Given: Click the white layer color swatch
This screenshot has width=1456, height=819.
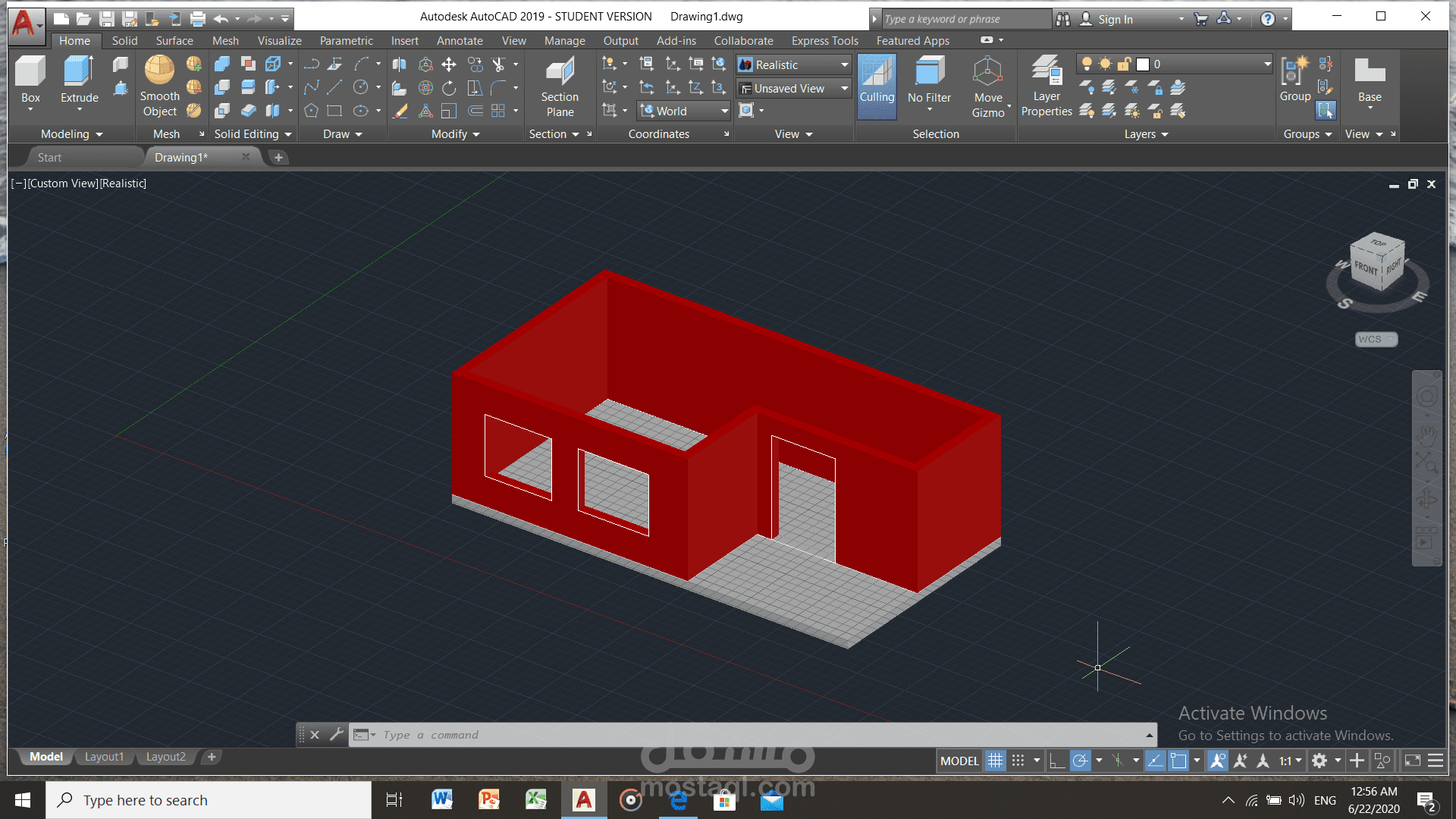Looking at the screenshot, I should click(1143, 64).
